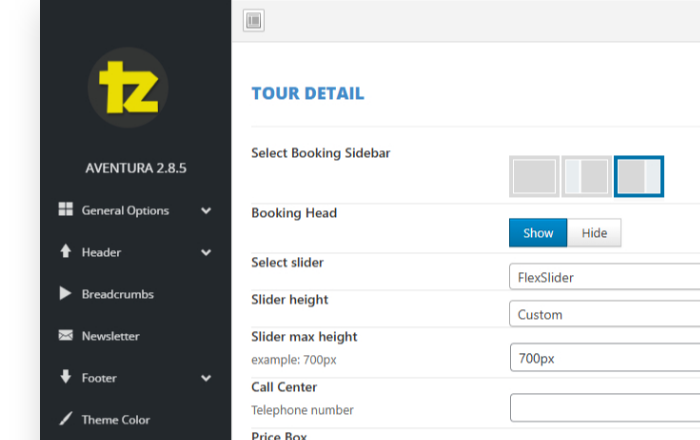Click the General Options grid icon

coord(66,209)
